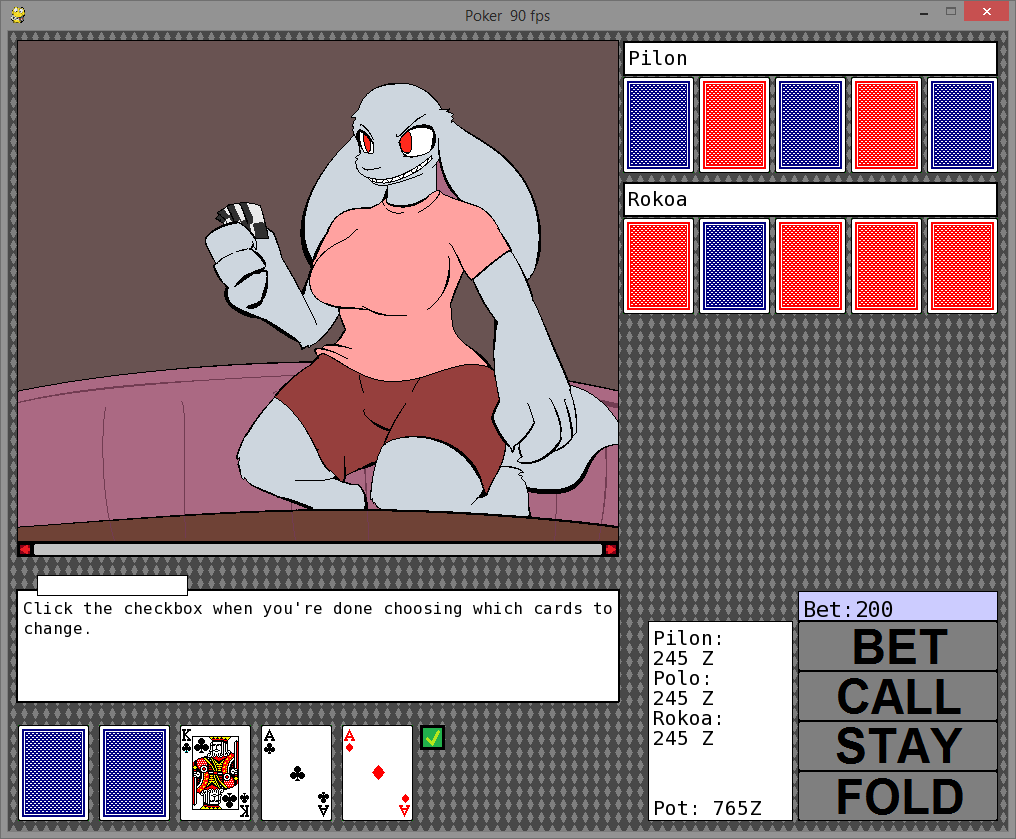
Task: Click the Pilon name label
Action: (810, 58)
